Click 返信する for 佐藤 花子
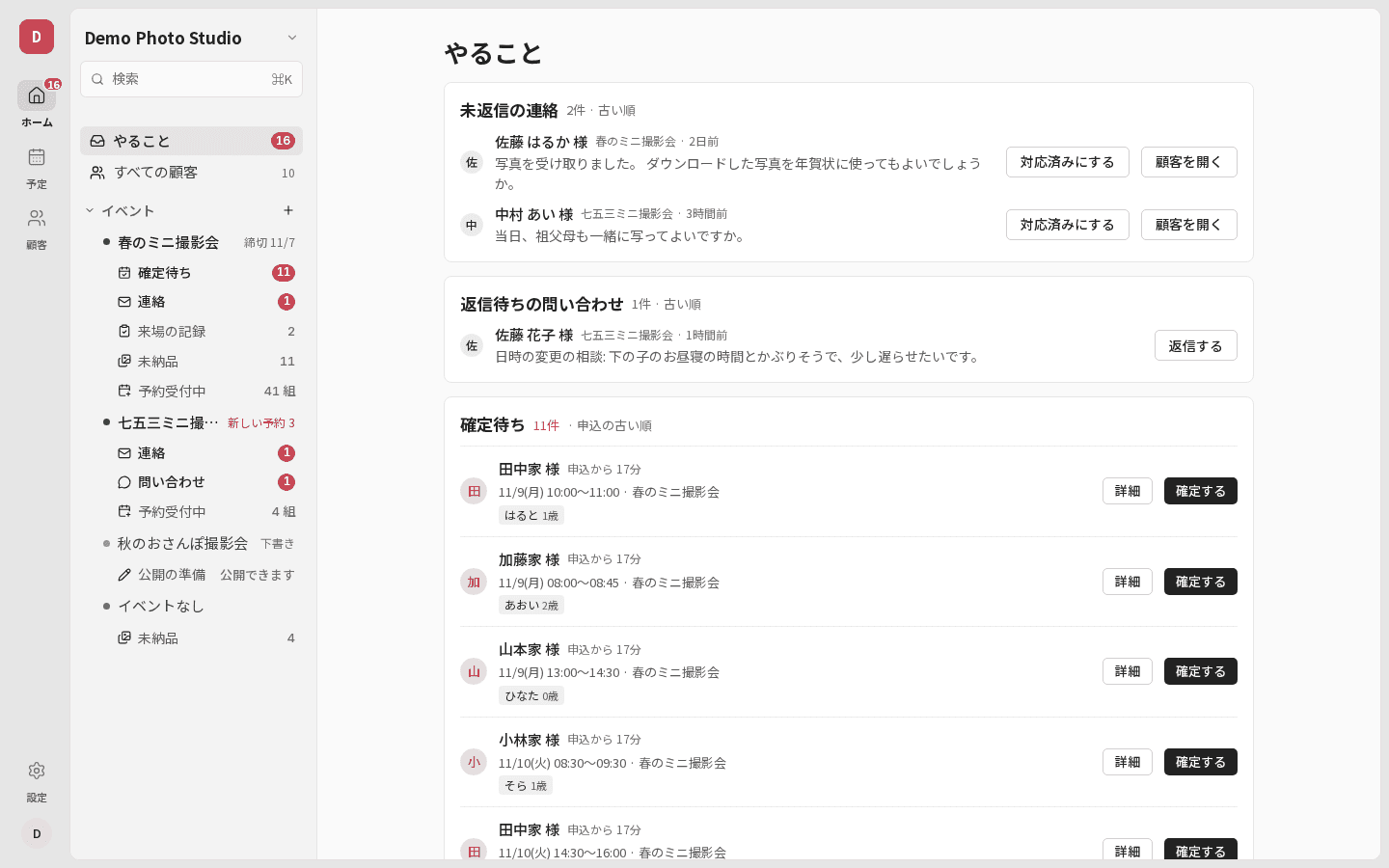Viewport: 1389px width, 868px height. [1196, 345]
